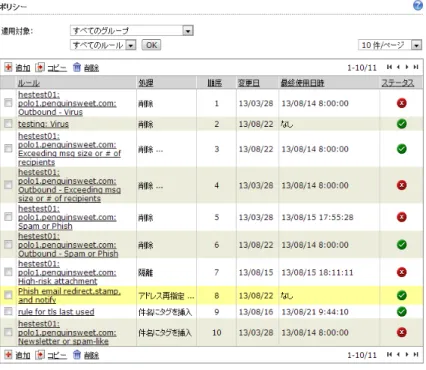Image resolution: width=426 pixels, height=370 pixels.
Task: Click the OK button
Action: pyautogui.click(x=151, y=45)
